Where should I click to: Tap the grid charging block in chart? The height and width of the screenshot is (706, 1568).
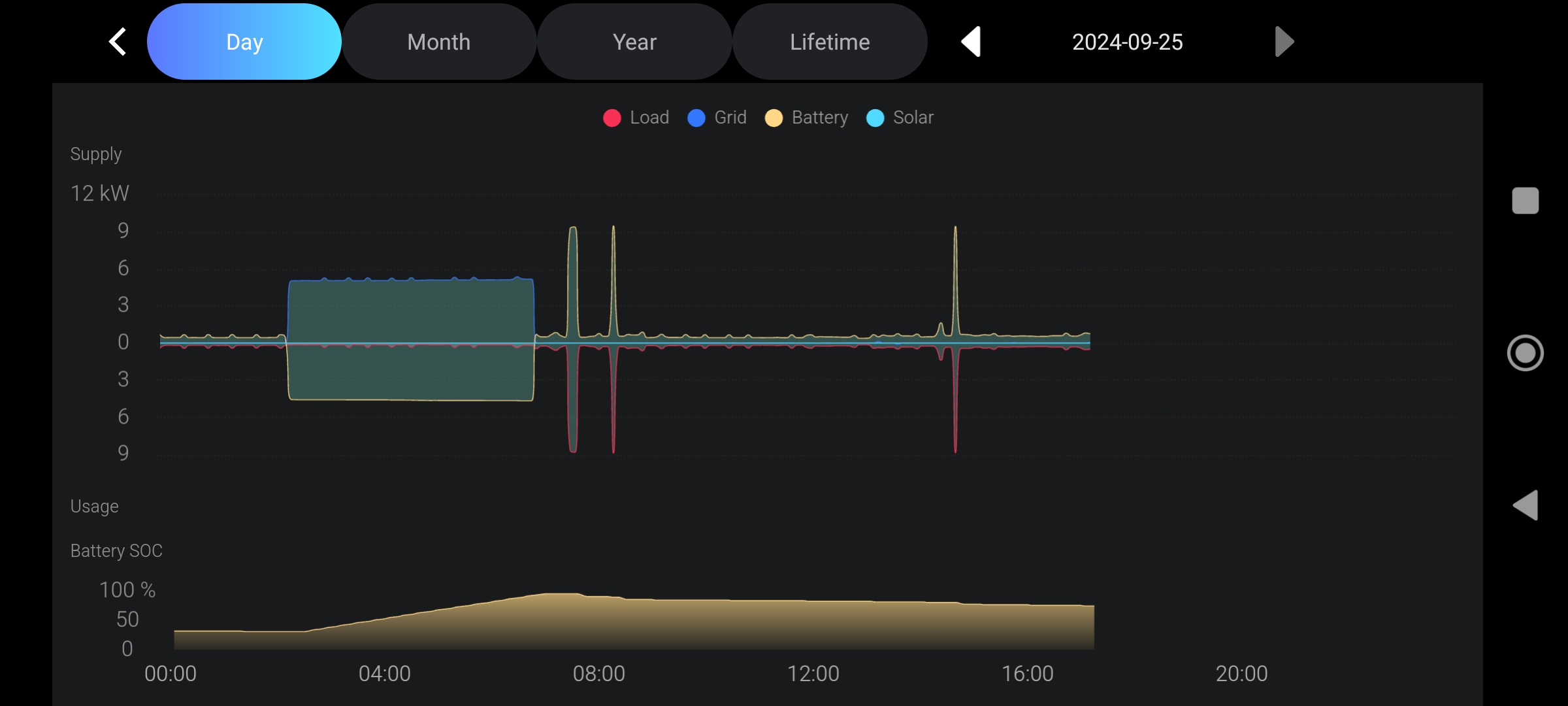coord(412,311)
